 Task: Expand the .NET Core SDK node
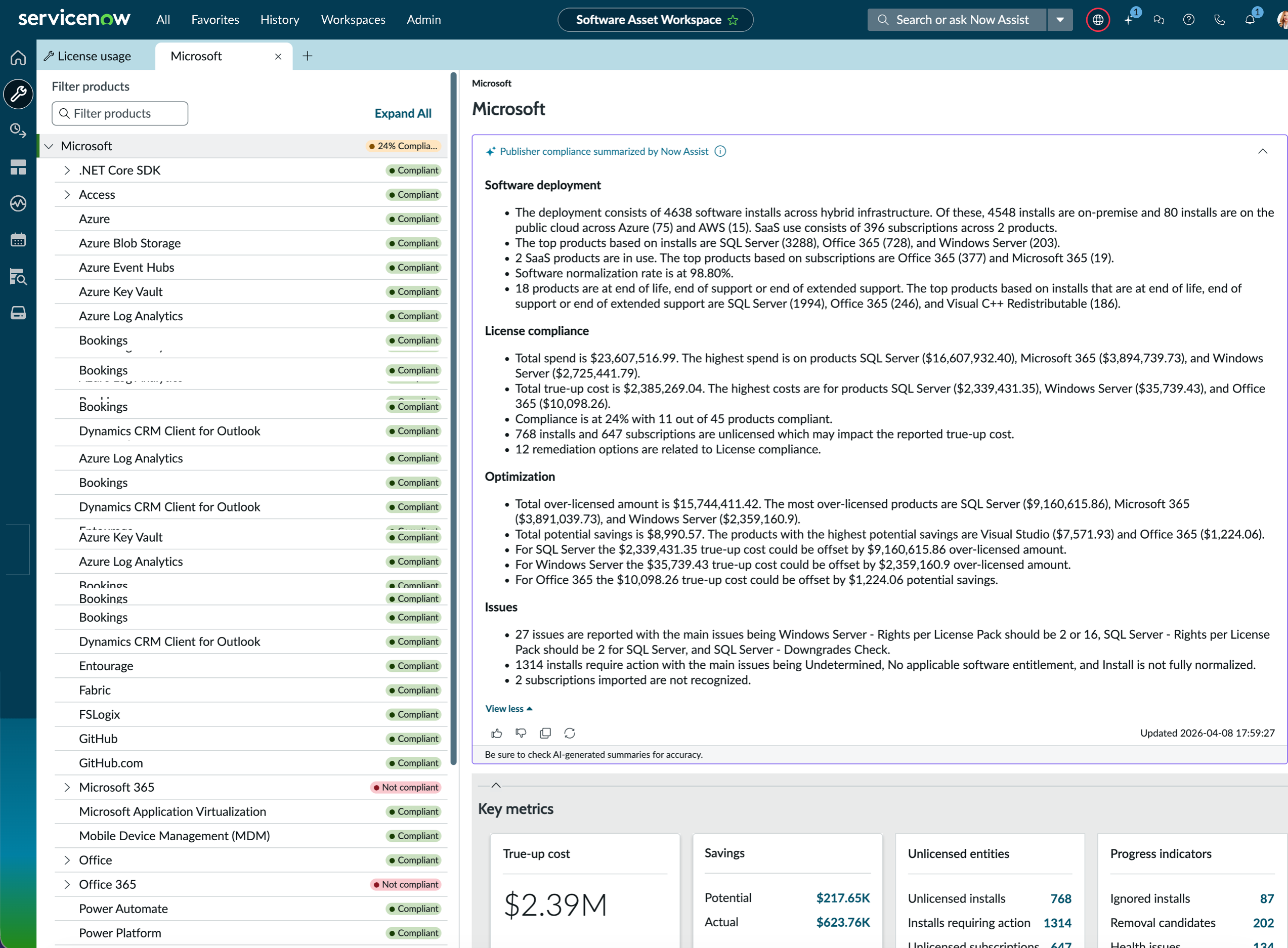coord(67,170)
